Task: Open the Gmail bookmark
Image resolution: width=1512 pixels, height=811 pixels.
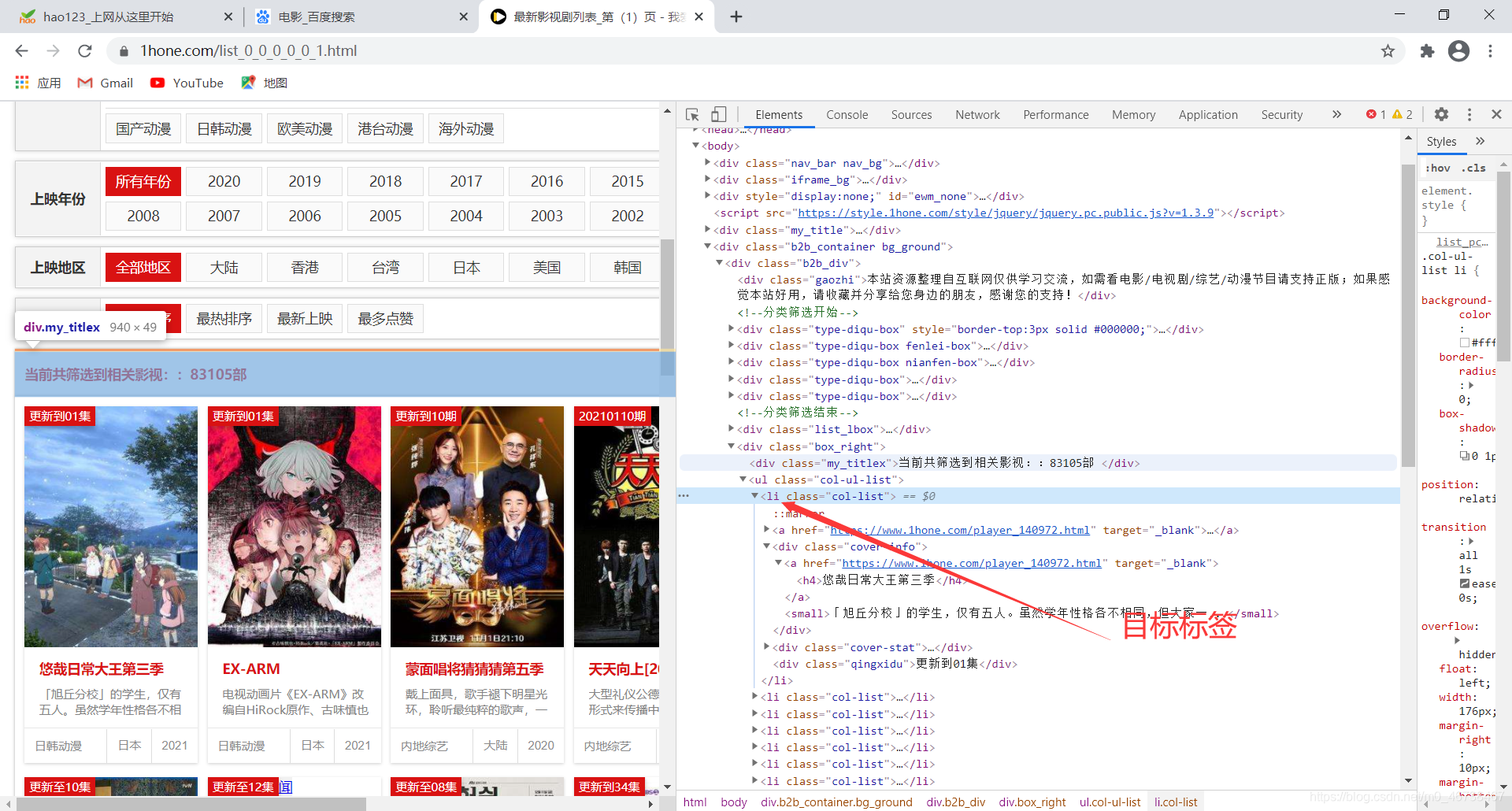Action: [106, 83]
